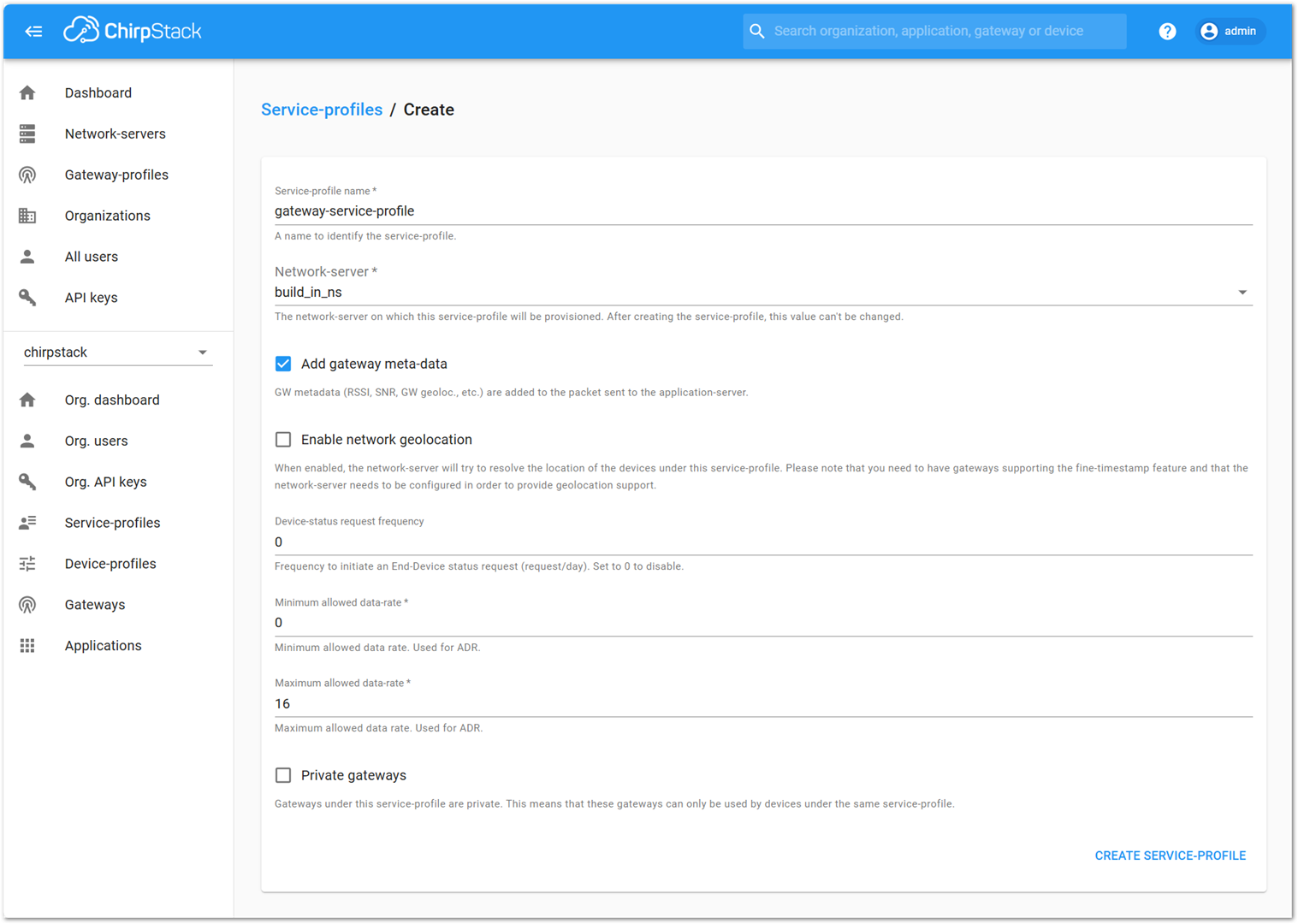Click the back arrow icon in header
1298x924 pixels.
coord(33,32)
